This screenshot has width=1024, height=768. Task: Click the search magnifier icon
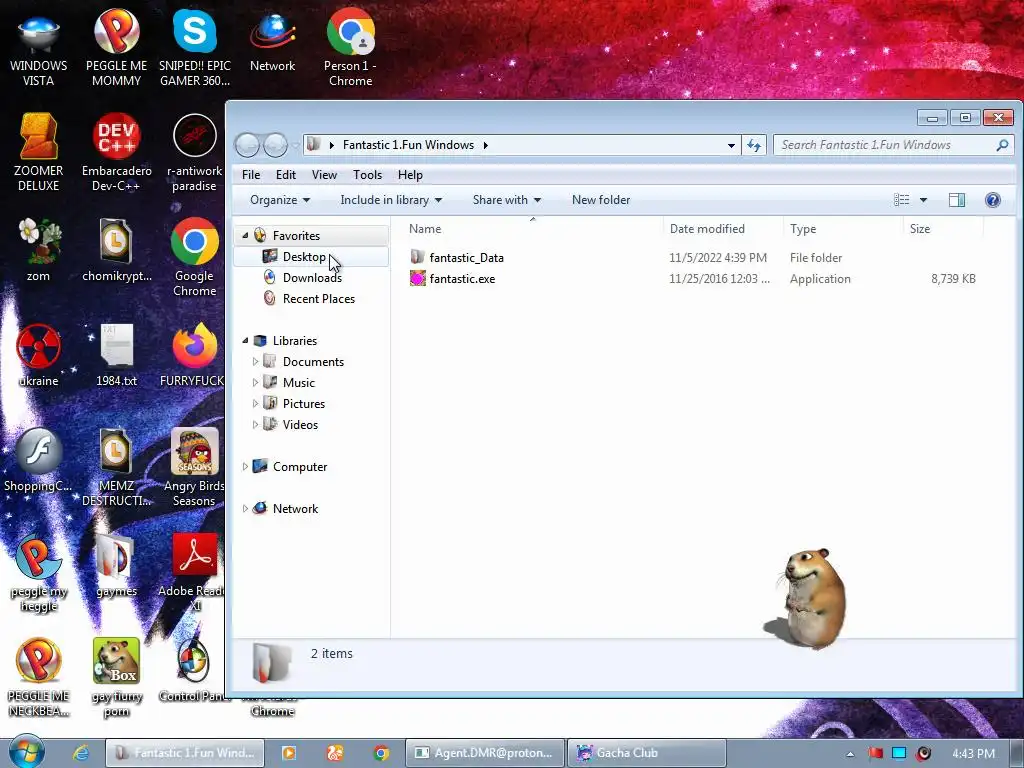[1002, 145]
